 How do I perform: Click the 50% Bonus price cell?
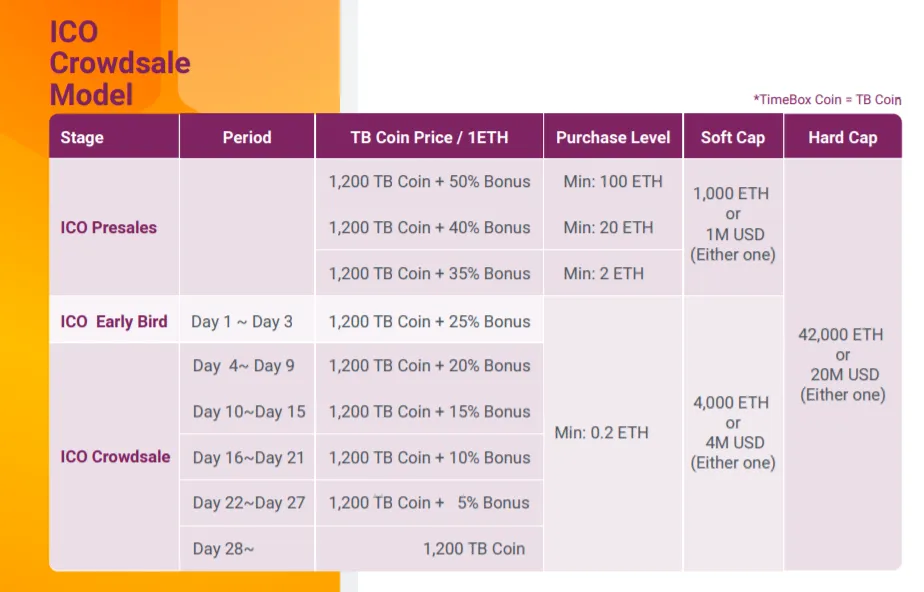tap(429, 181)
